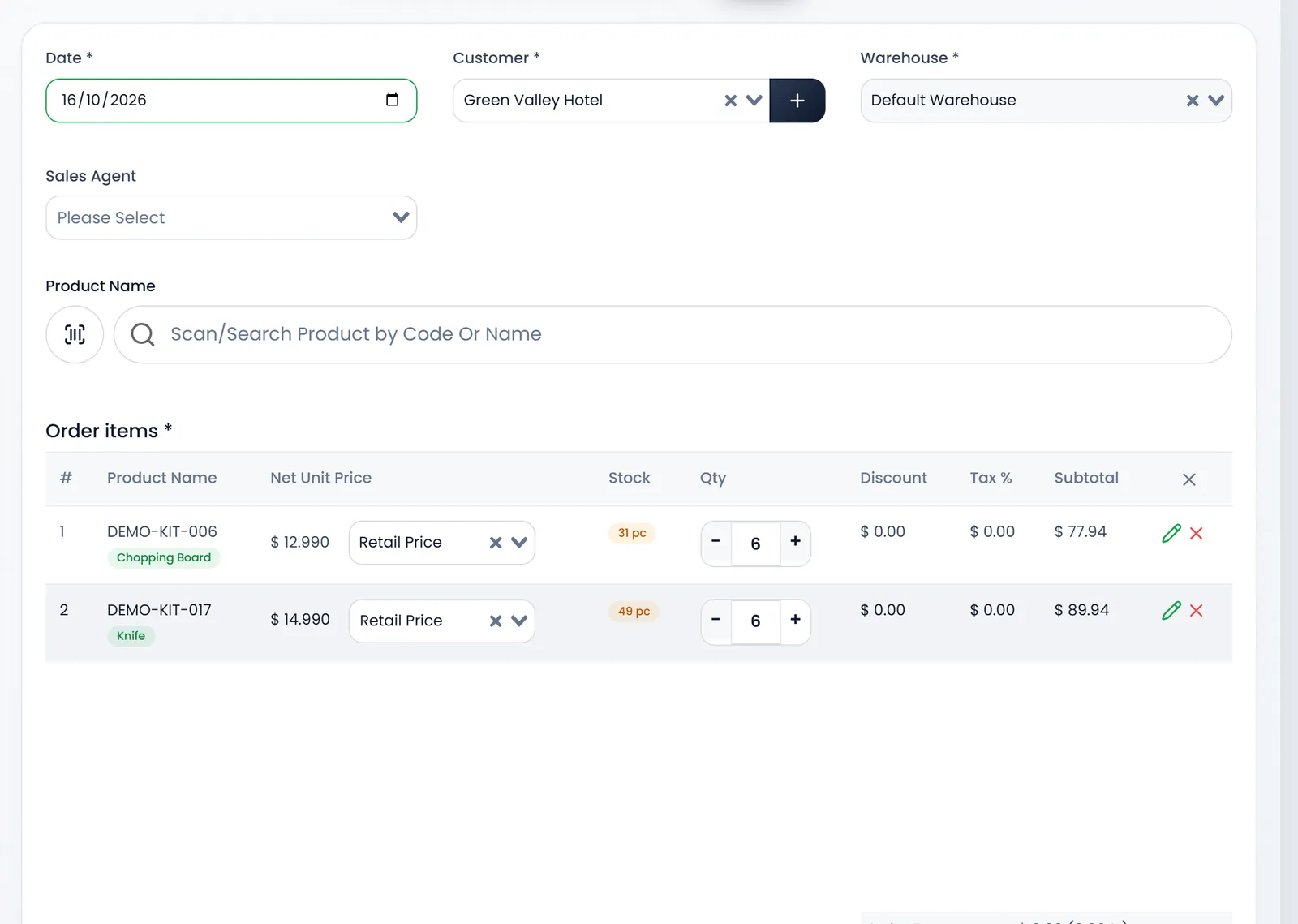Clear Retail Price for DEMO-KIT-017
This screenshot has height=924, width=1298.
coord(496,621)
